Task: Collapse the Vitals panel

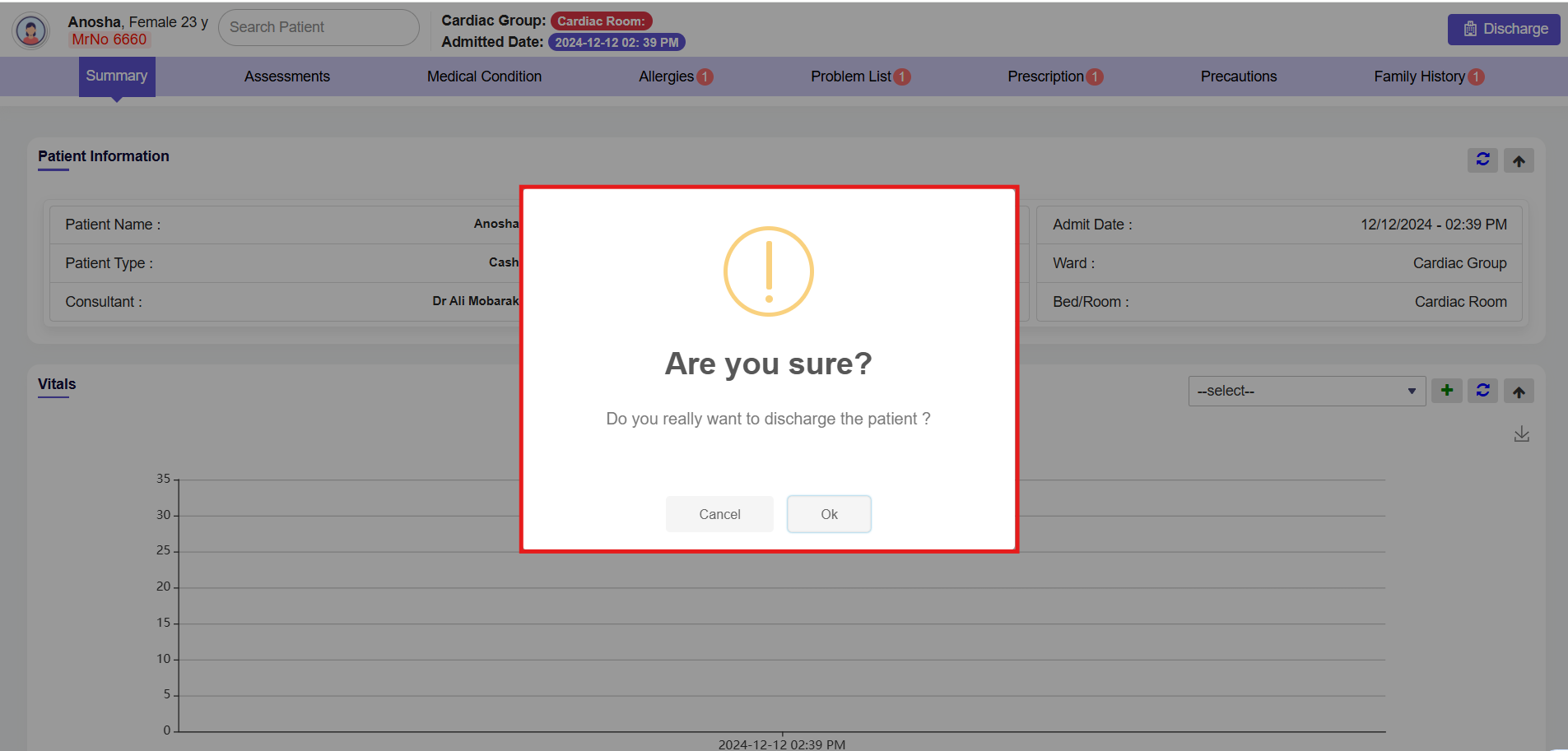Action: pos(1519,392)
